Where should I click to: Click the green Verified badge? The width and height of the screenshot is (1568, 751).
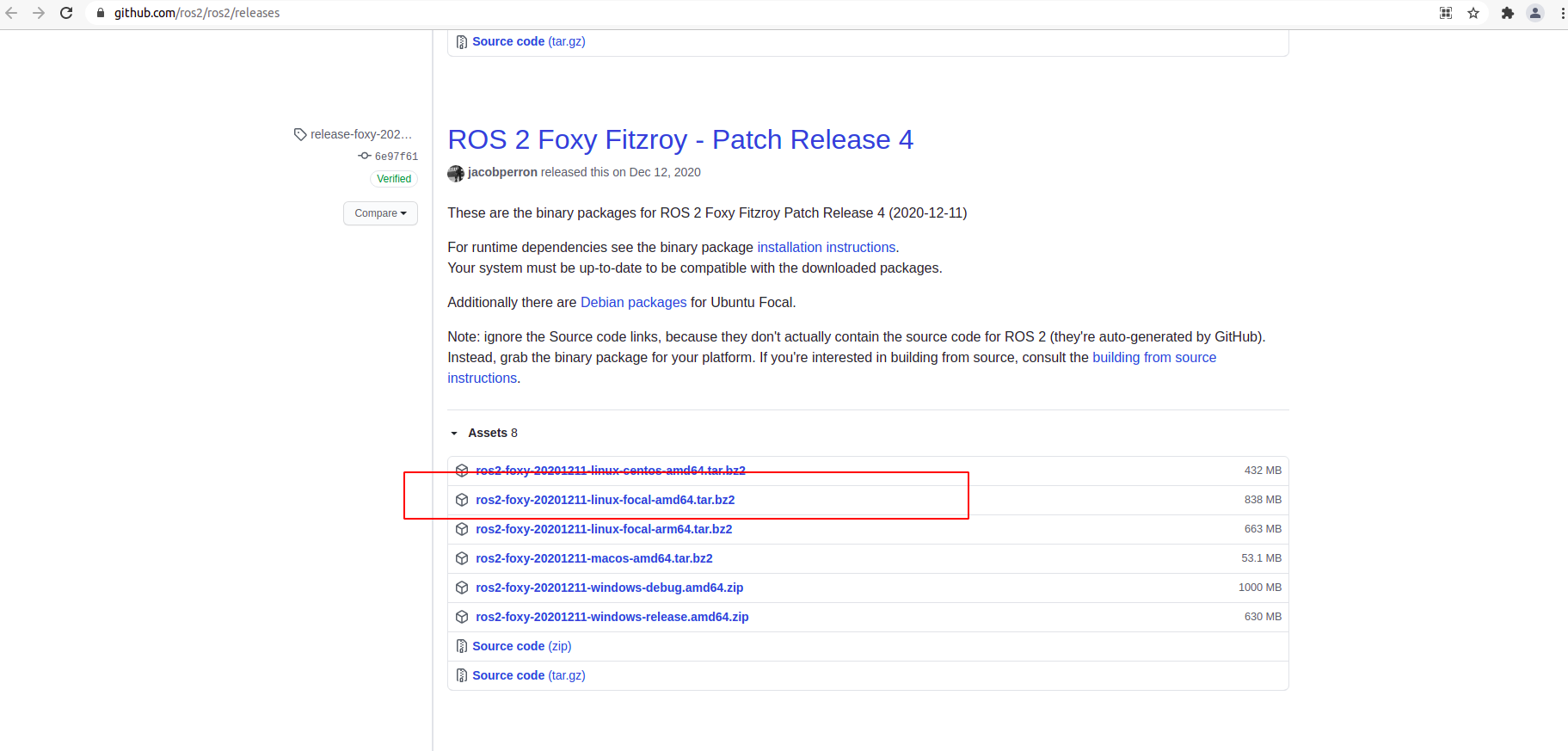pos(394,179)
